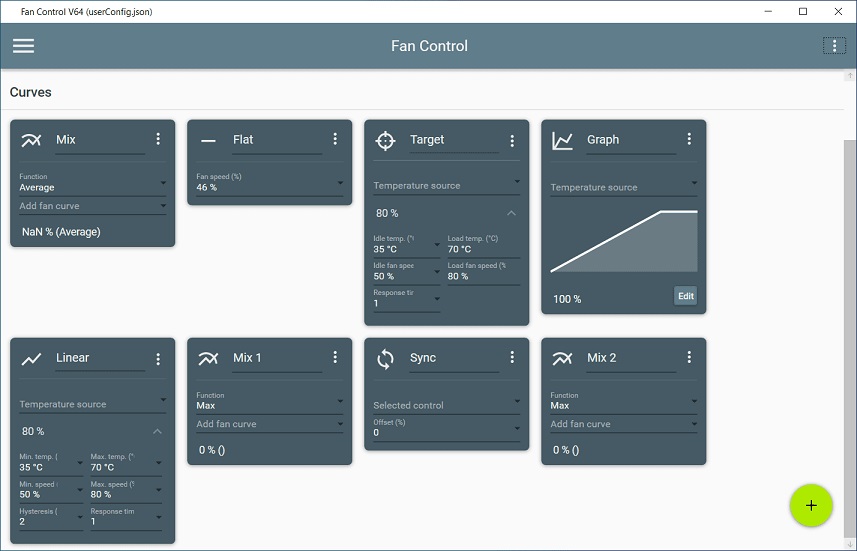Collapse the Linear card 80 % section

[157, 431]
